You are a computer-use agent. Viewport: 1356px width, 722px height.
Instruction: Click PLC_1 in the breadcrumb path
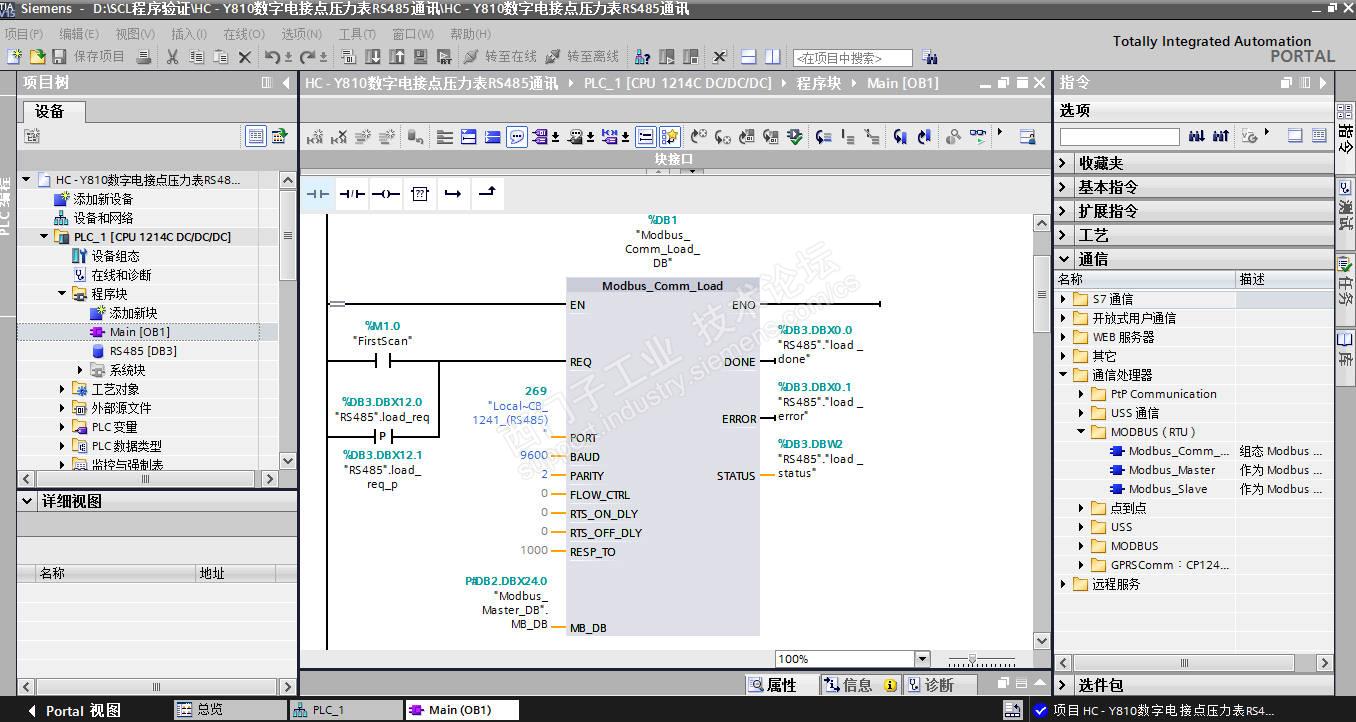[x=678, y=83]
